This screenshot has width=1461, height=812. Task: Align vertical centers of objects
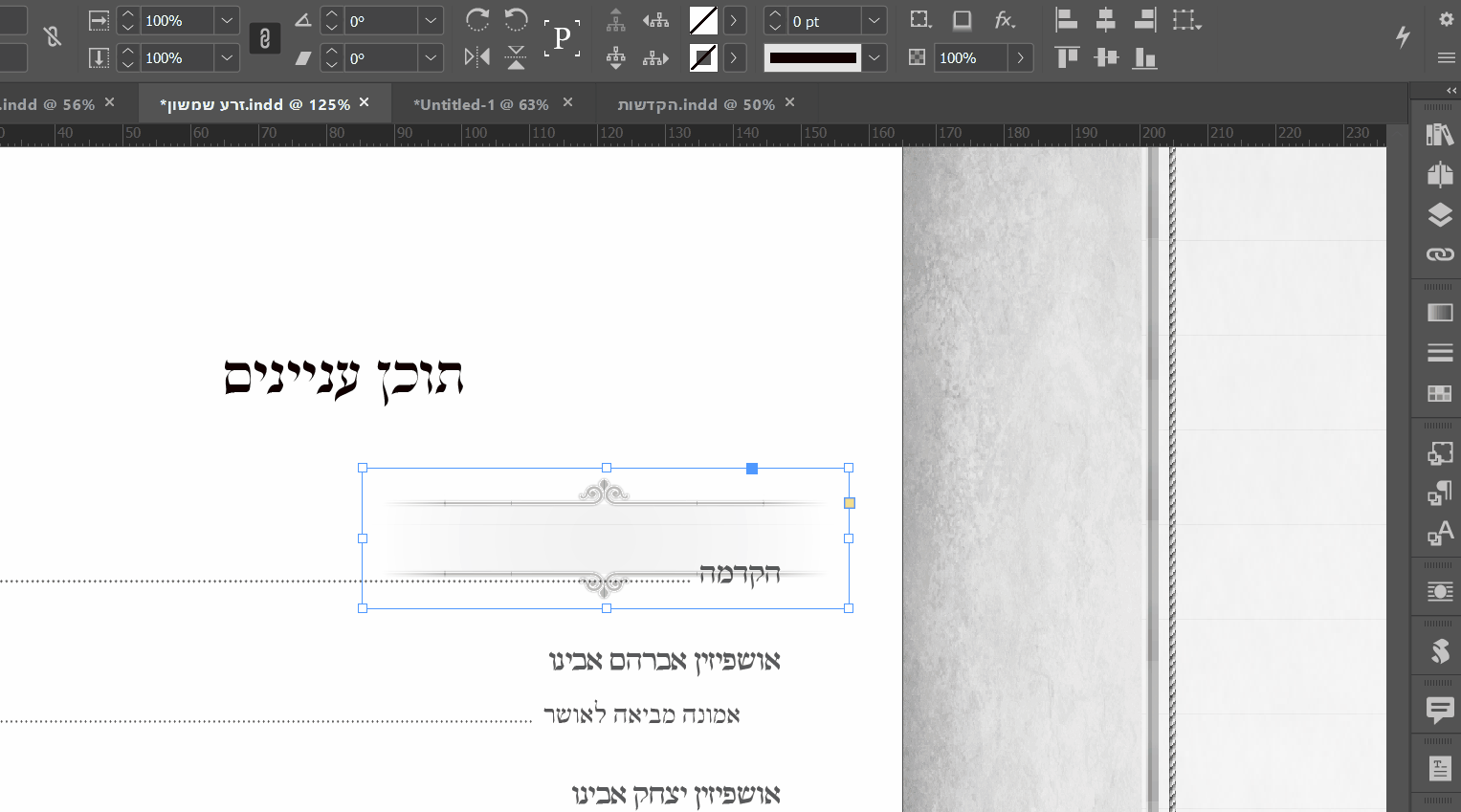(1106, 57)
